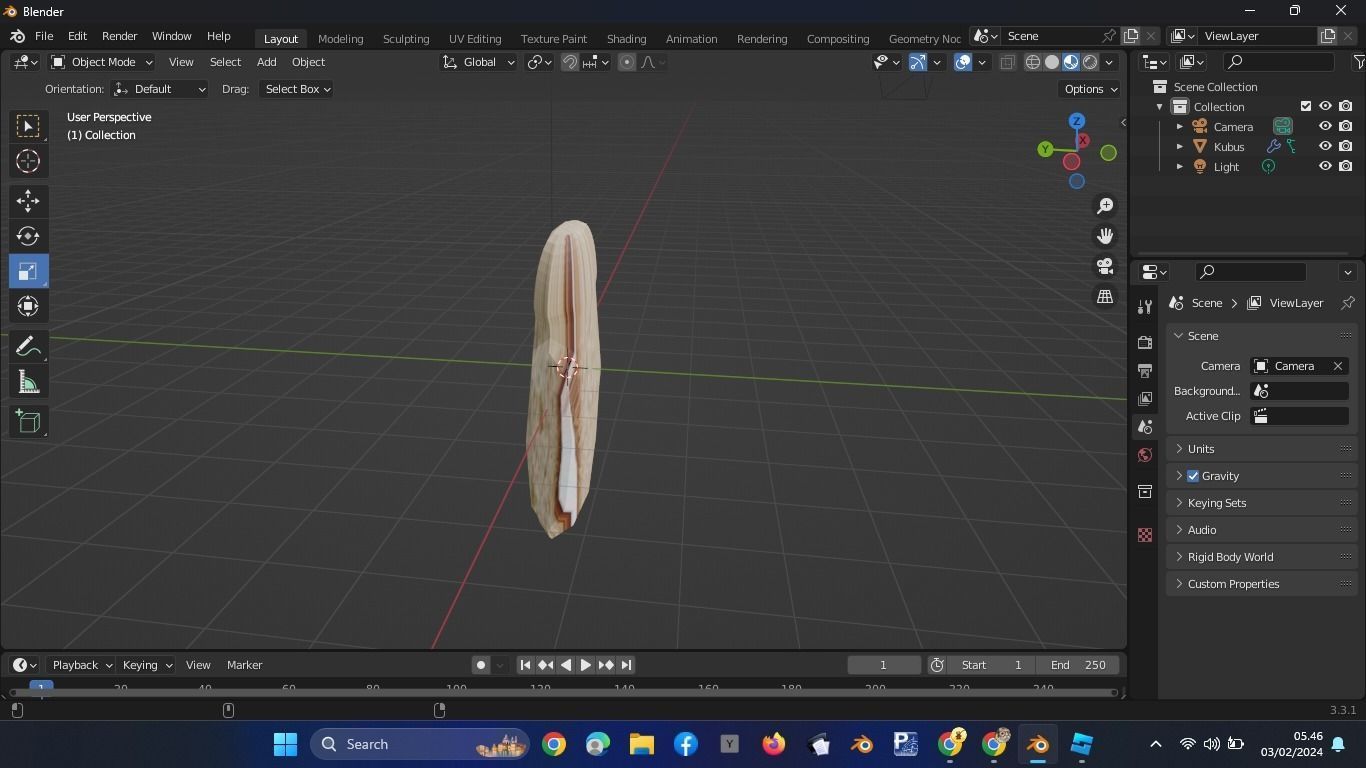
Task: Open the Tool properties tab
Action: coord(1145,307)
